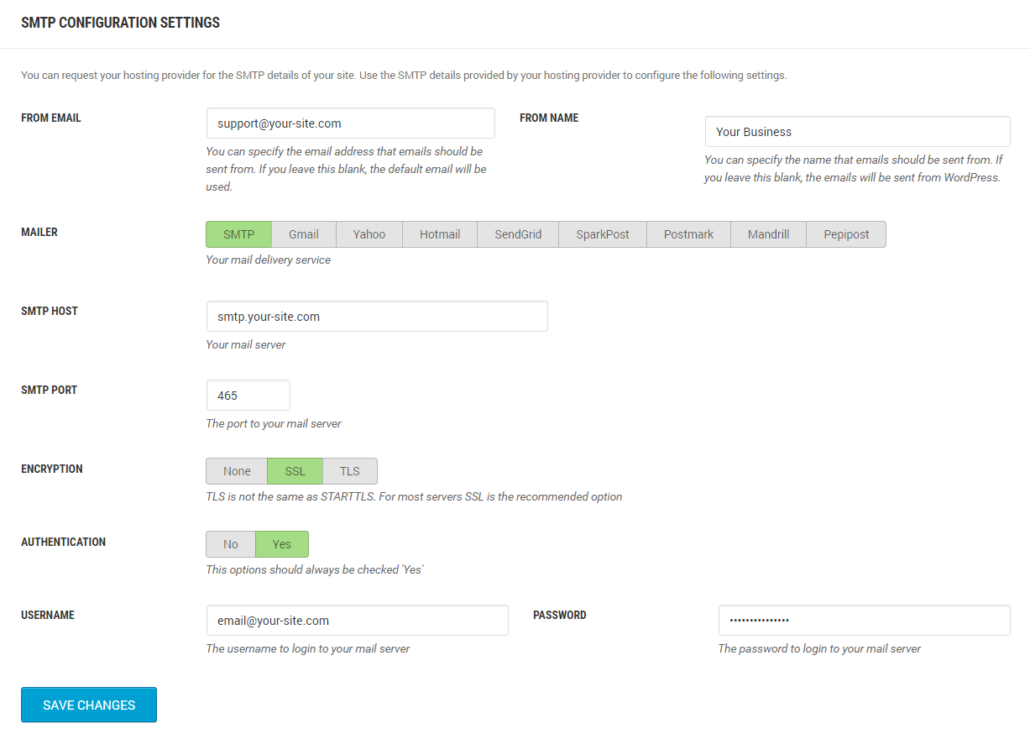Choose Pepipost delivery service

coord(846,234)
